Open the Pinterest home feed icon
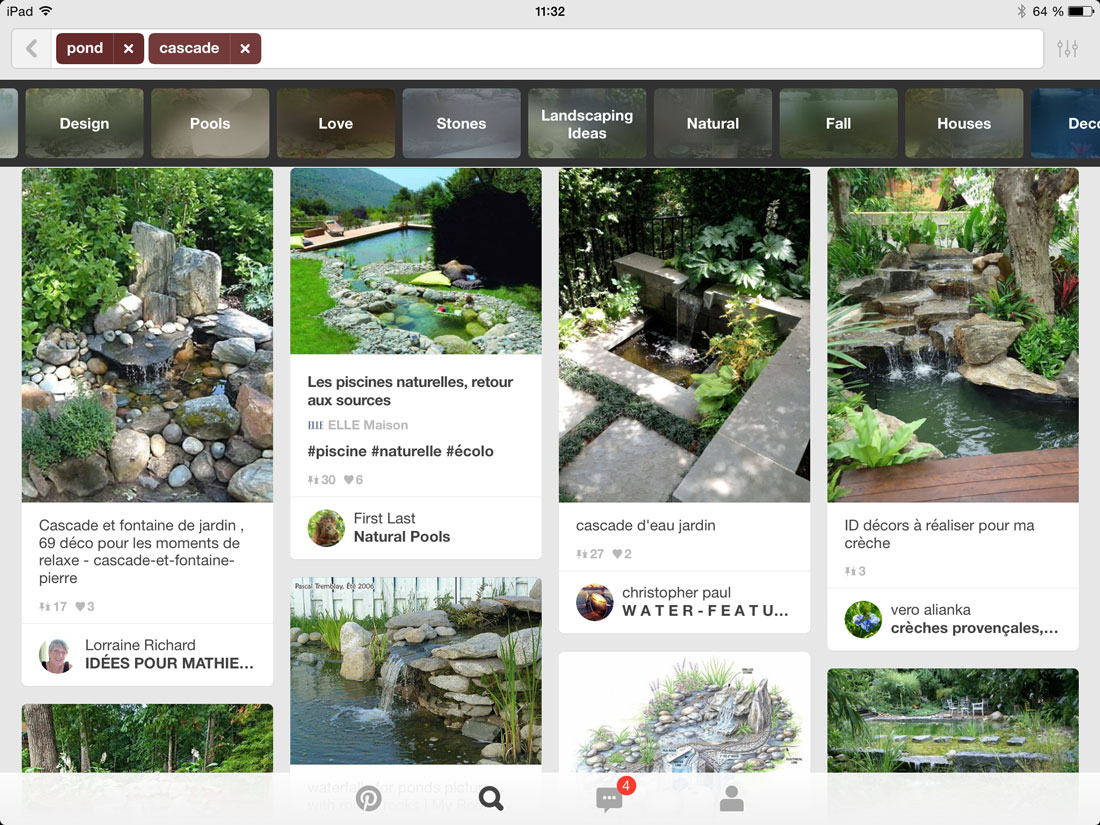 [x=368, y=798]
